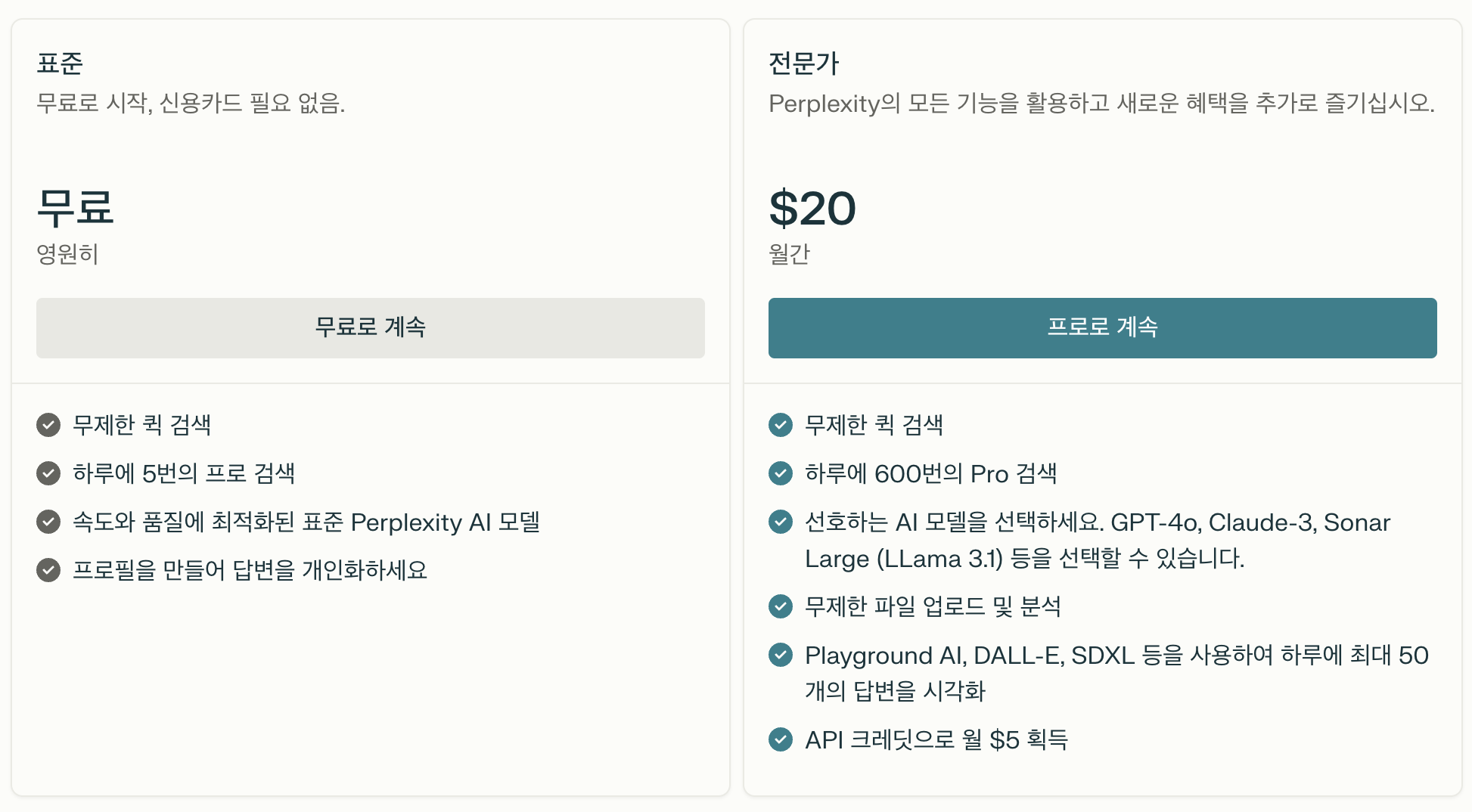Click the checkmark next to 하루에 600번의 Pro 검색

point(780,474)
